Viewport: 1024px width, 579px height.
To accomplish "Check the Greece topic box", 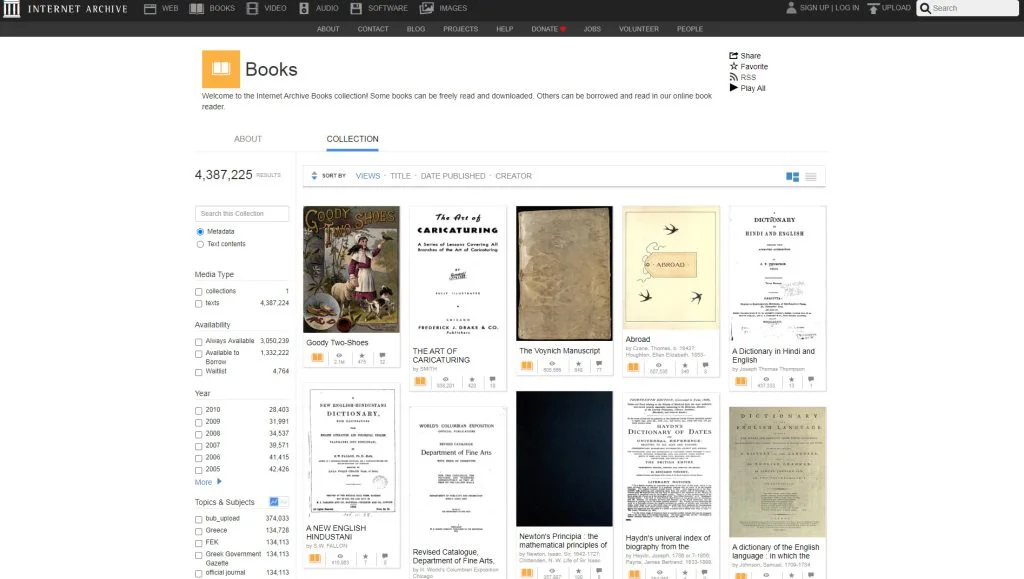I will pyautogui.click(x=199, y=531).
